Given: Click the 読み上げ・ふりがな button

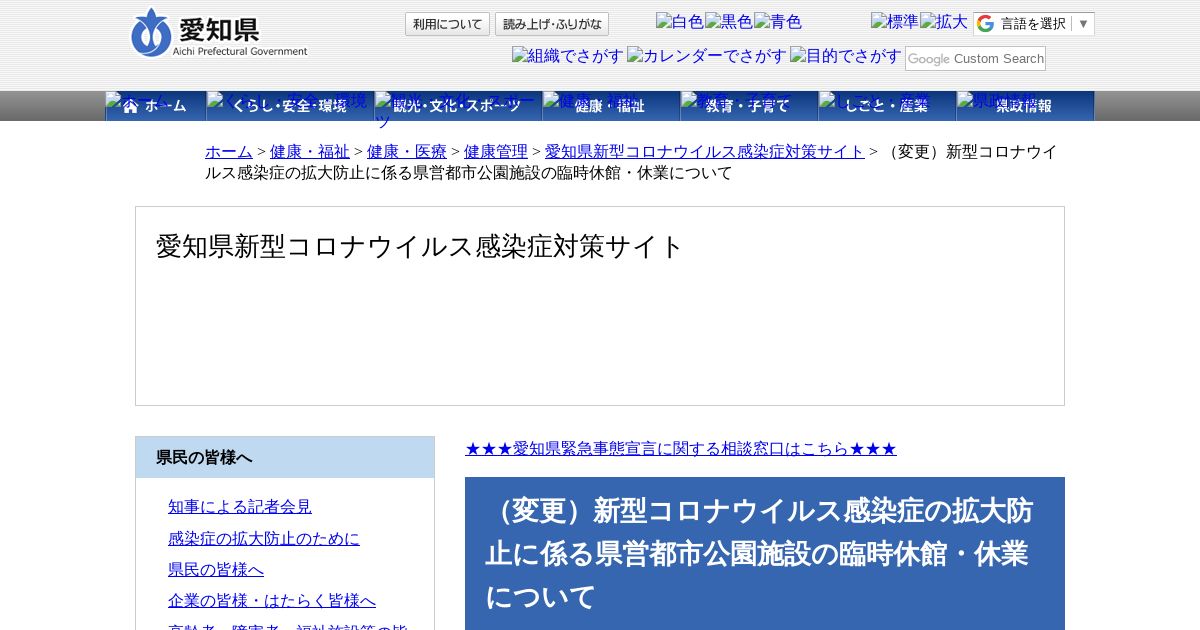Looking at the screenshot, I should pos(552,24).
